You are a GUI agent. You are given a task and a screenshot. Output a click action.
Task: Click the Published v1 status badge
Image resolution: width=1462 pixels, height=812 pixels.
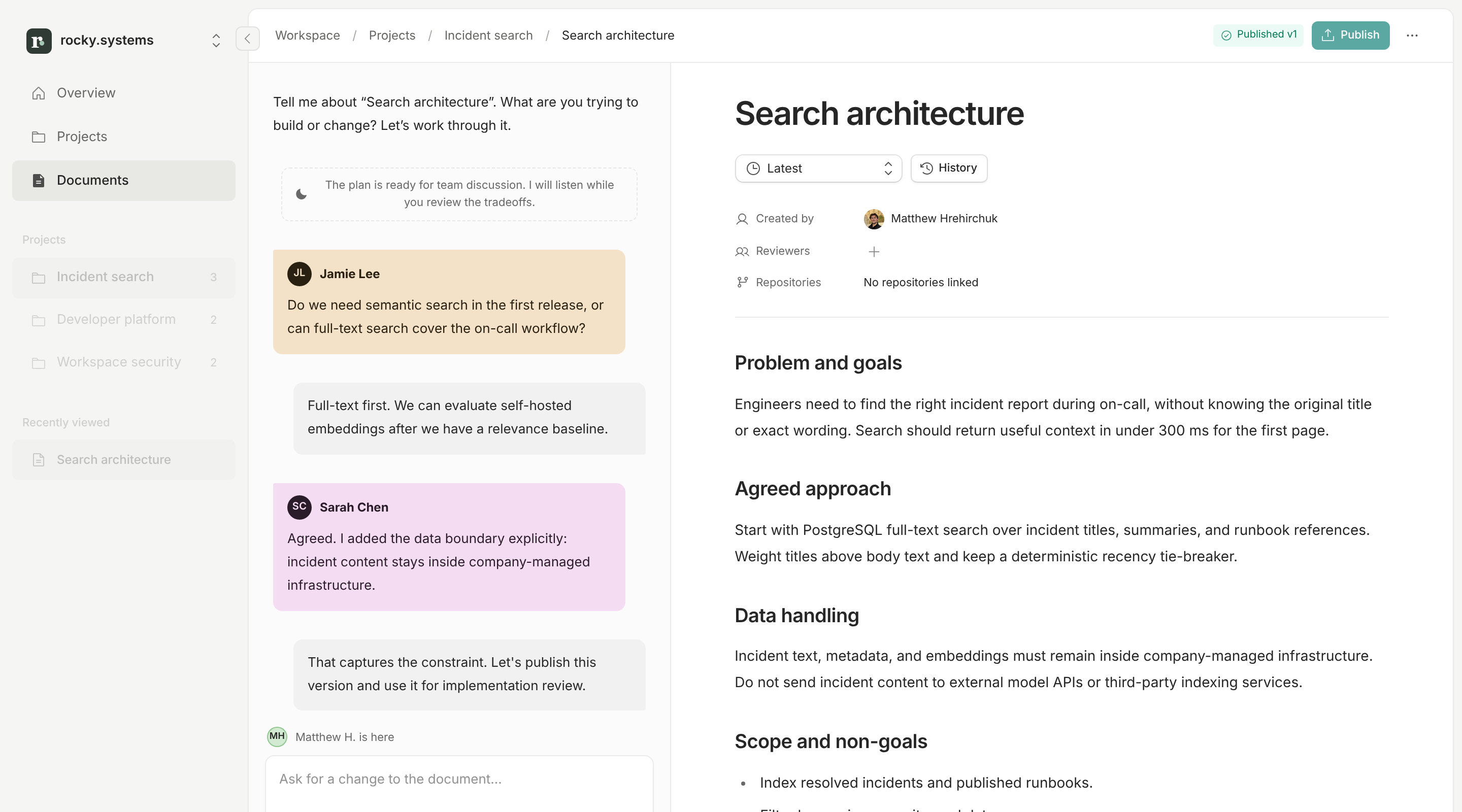pyautogui.click(x=1258, y=35)
